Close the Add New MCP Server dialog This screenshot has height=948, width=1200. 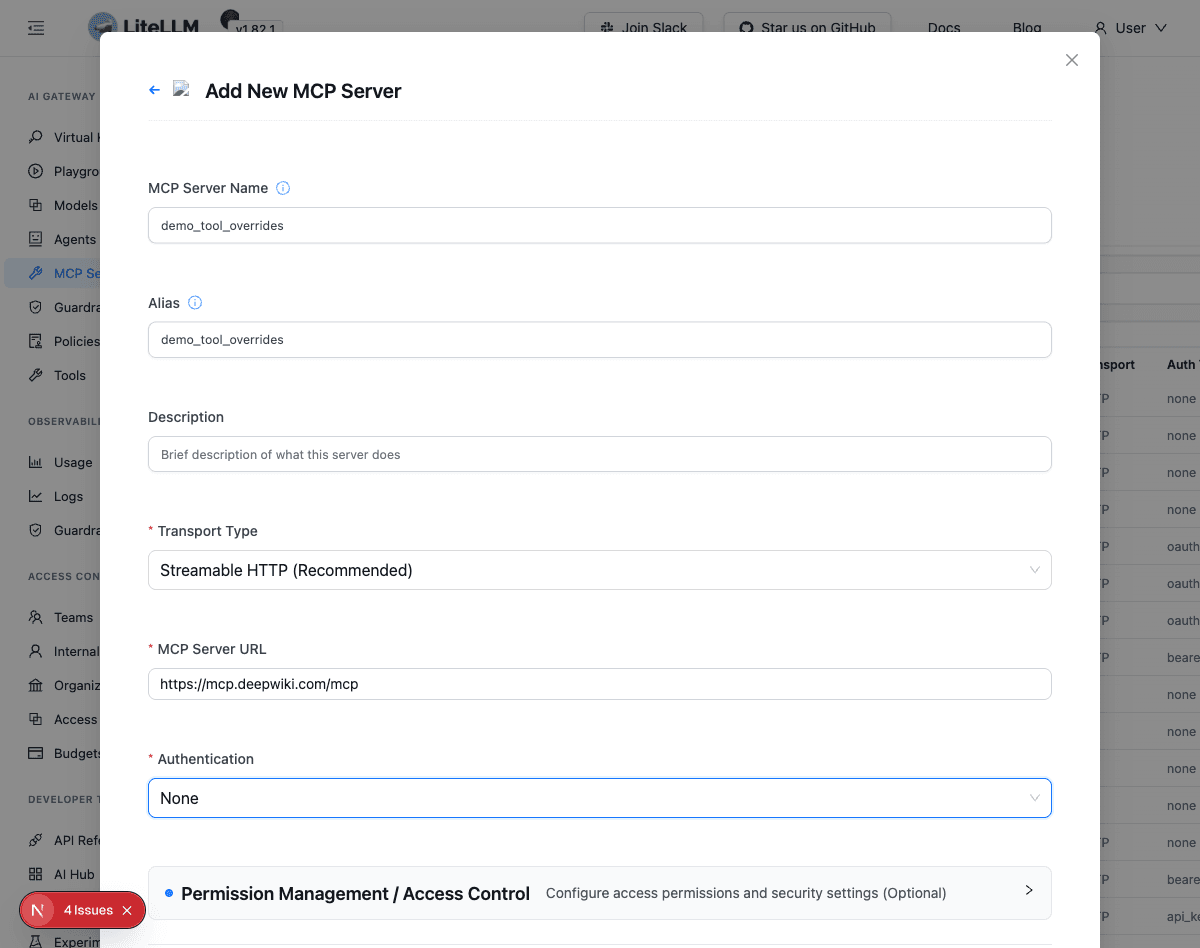click(1072, 60)
